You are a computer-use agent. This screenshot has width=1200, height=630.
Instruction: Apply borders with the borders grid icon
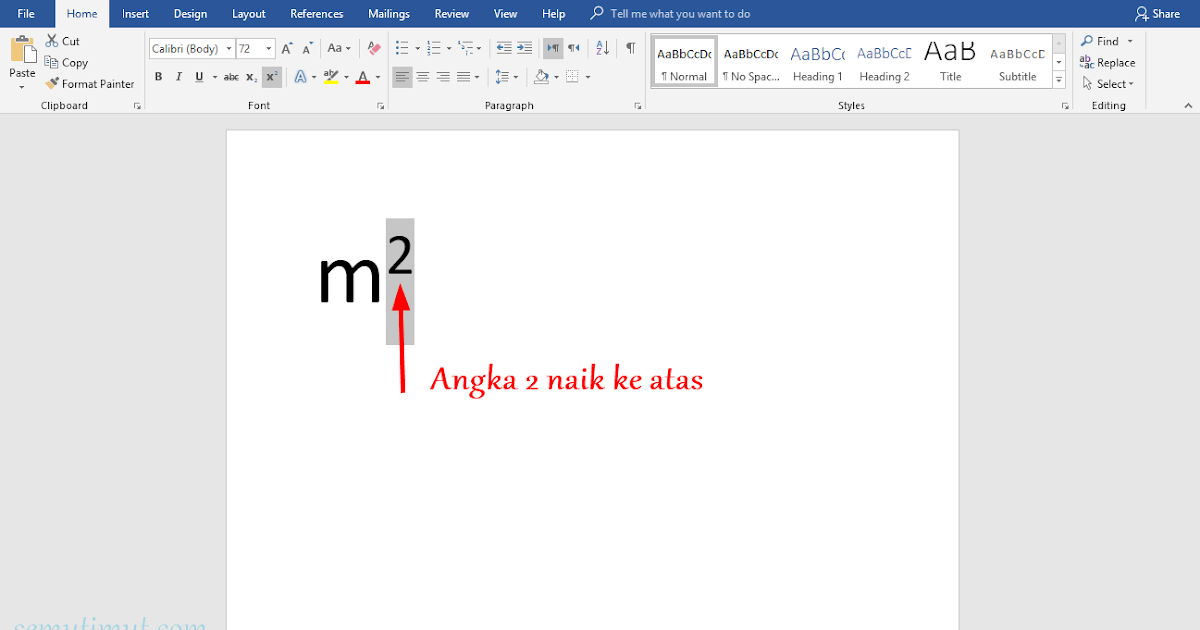572,77
